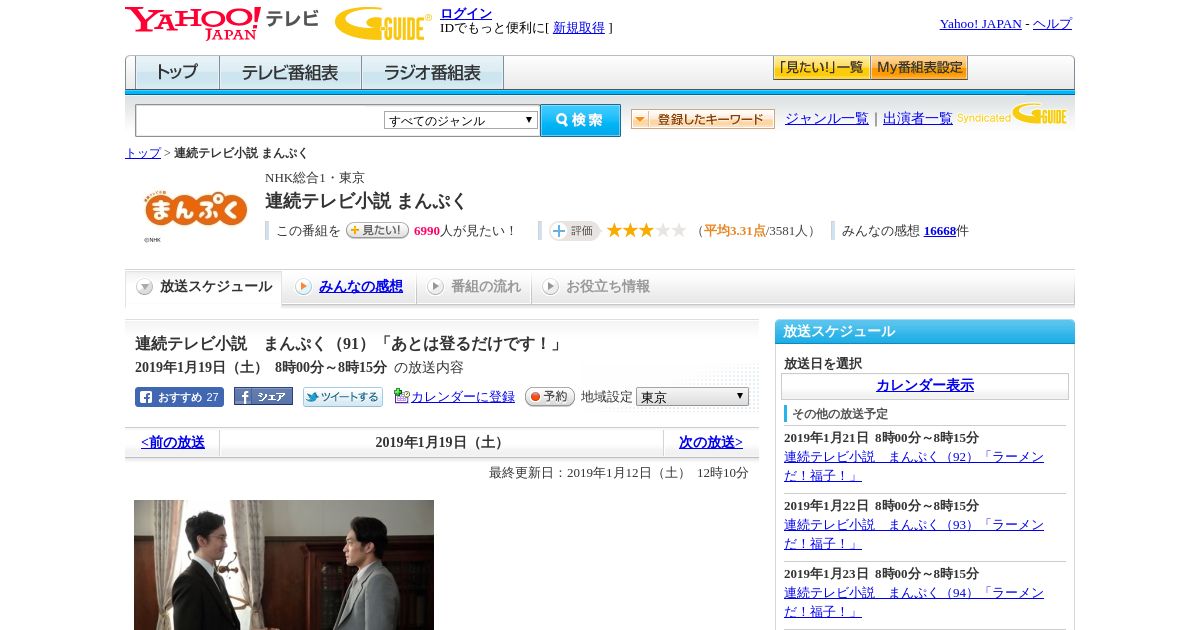1200x630 pixels.
Task: Switch to the トップ navigation tab
Action: [177, 73]
